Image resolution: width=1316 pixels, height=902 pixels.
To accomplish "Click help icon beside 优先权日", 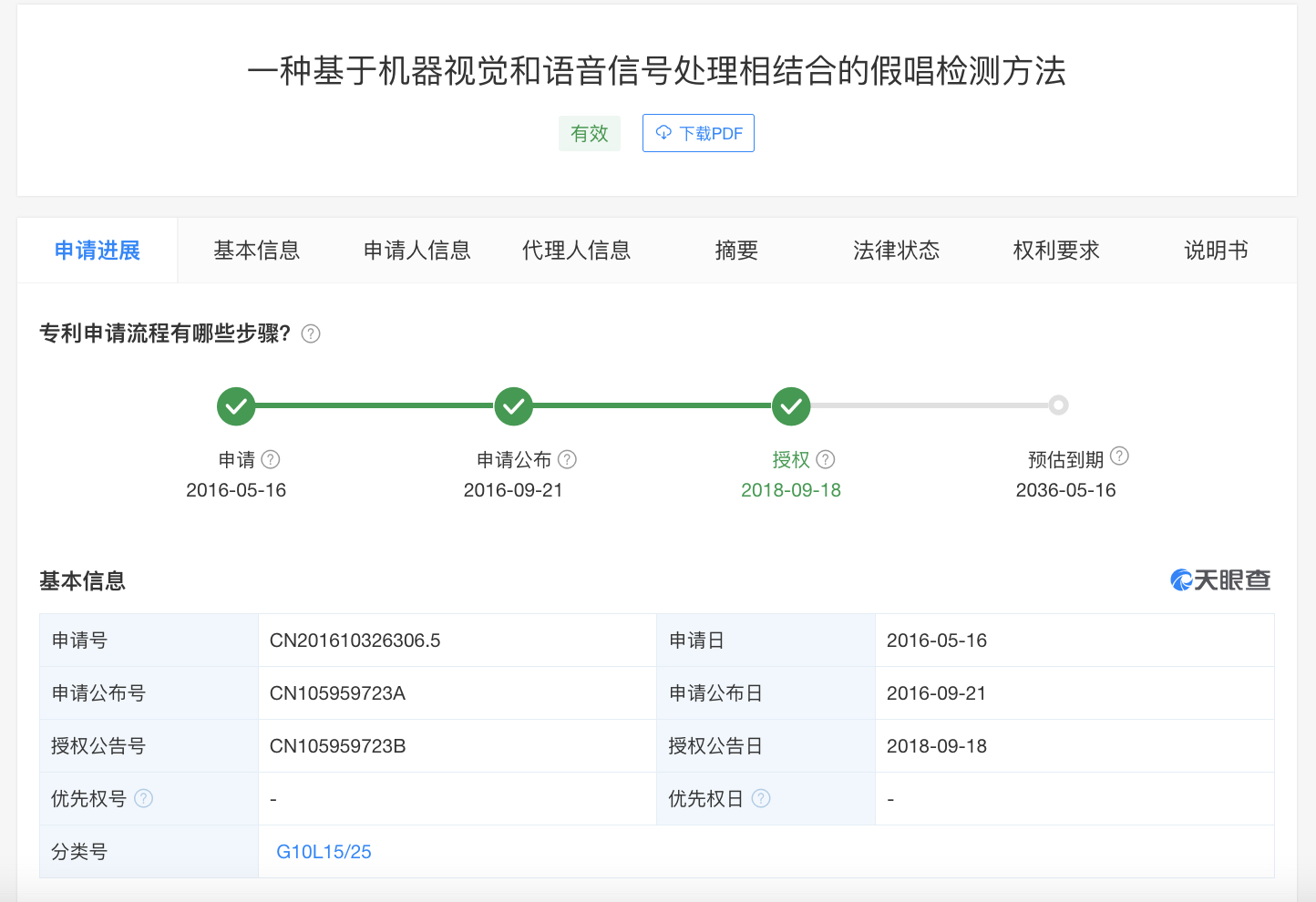I will tap(761, 798).
